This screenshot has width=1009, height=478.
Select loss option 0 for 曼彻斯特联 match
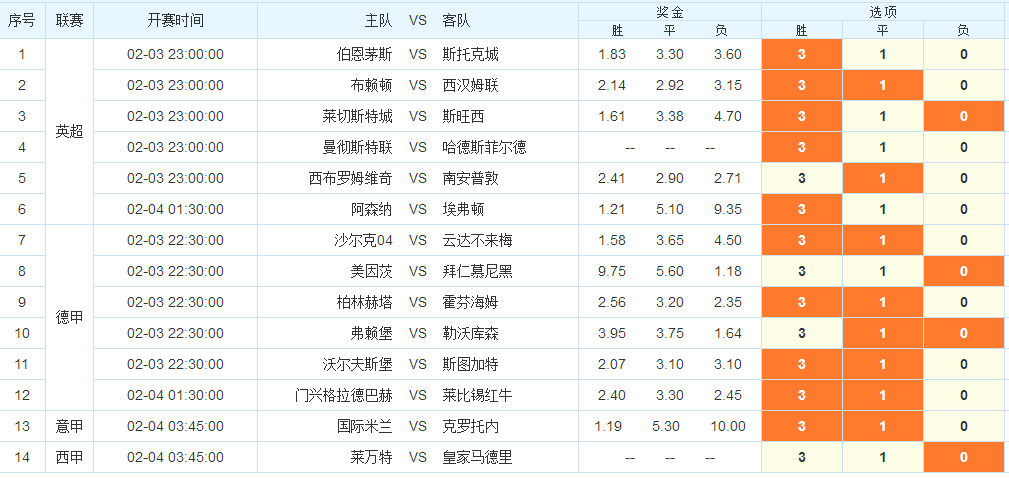pos(964,147)
